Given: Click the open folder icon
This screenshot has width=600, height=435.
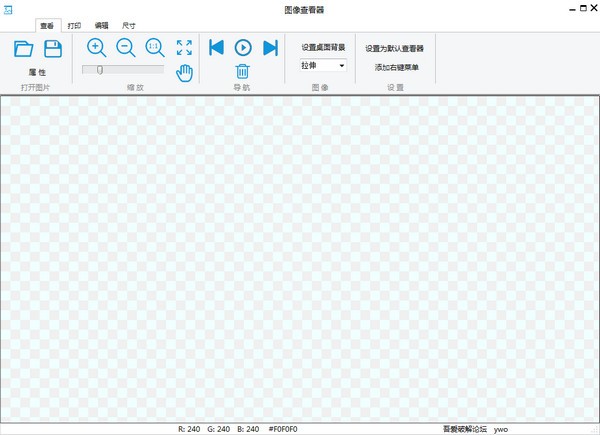Looking at the screenshot, I should (x=24, y=48).
